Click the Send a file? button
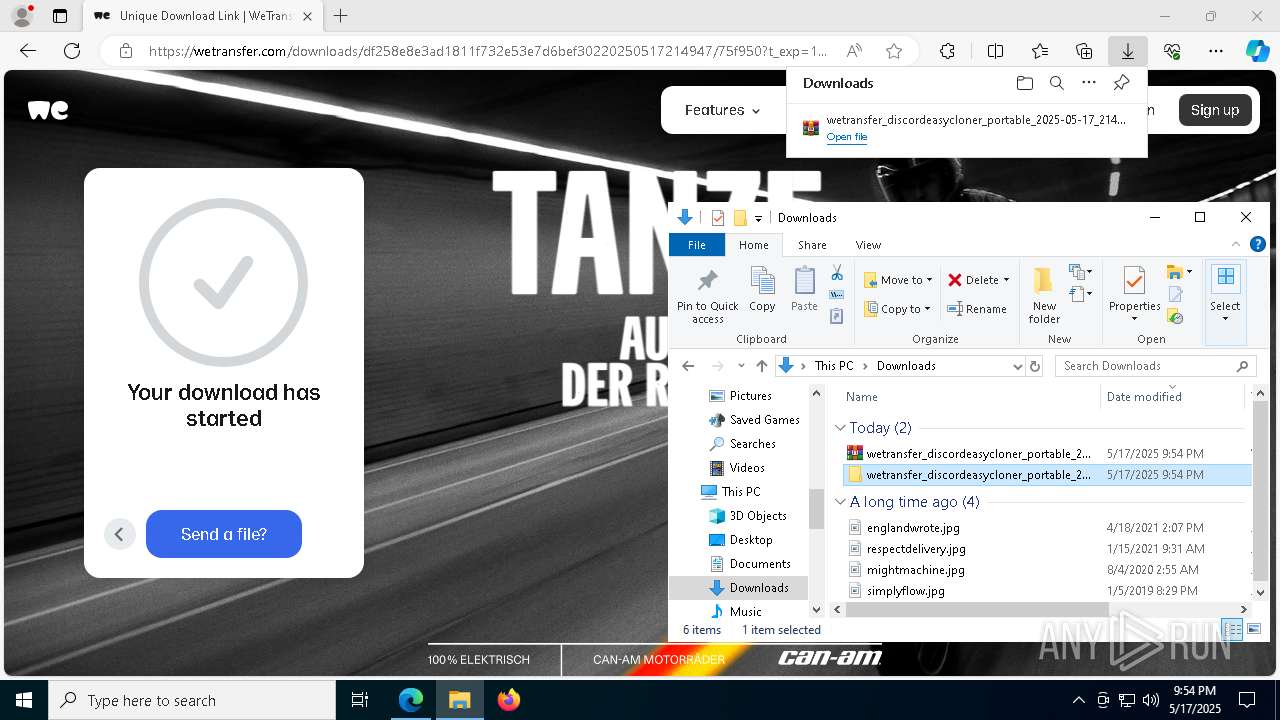Screen dimensions: 1280x720 (x=224, y=534)
